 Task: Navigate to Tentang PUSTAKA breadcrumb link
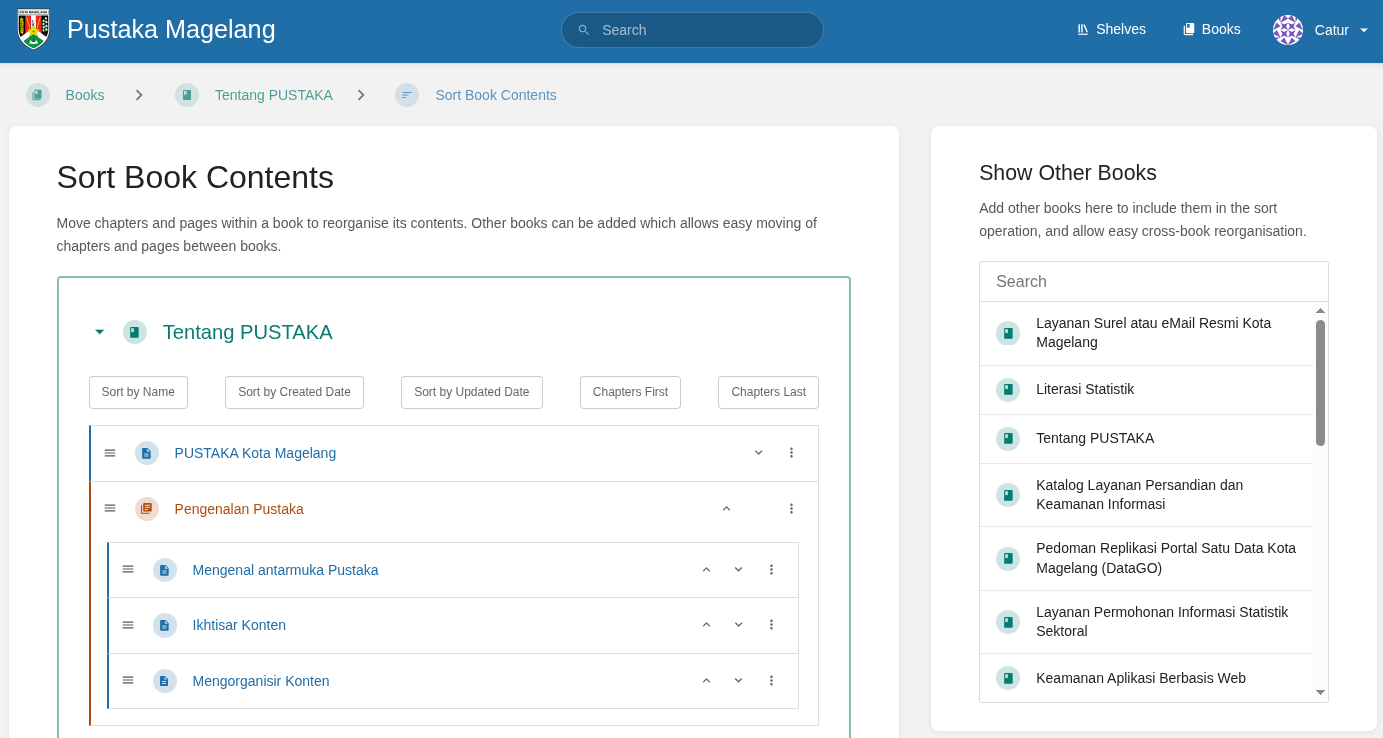(273, 95)
